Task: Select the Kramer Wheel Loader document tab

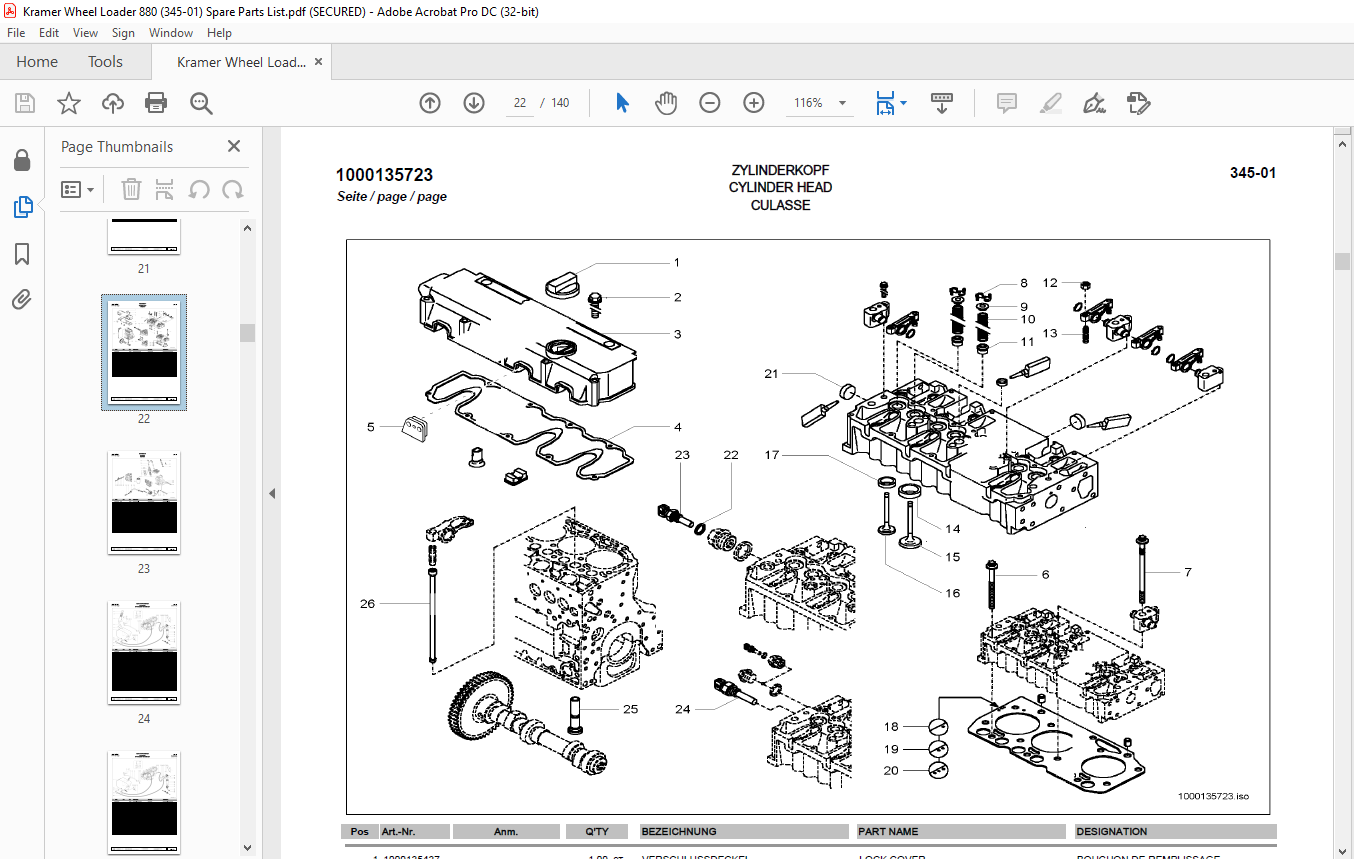Action: pyautogui.click(x=241, y=62)
